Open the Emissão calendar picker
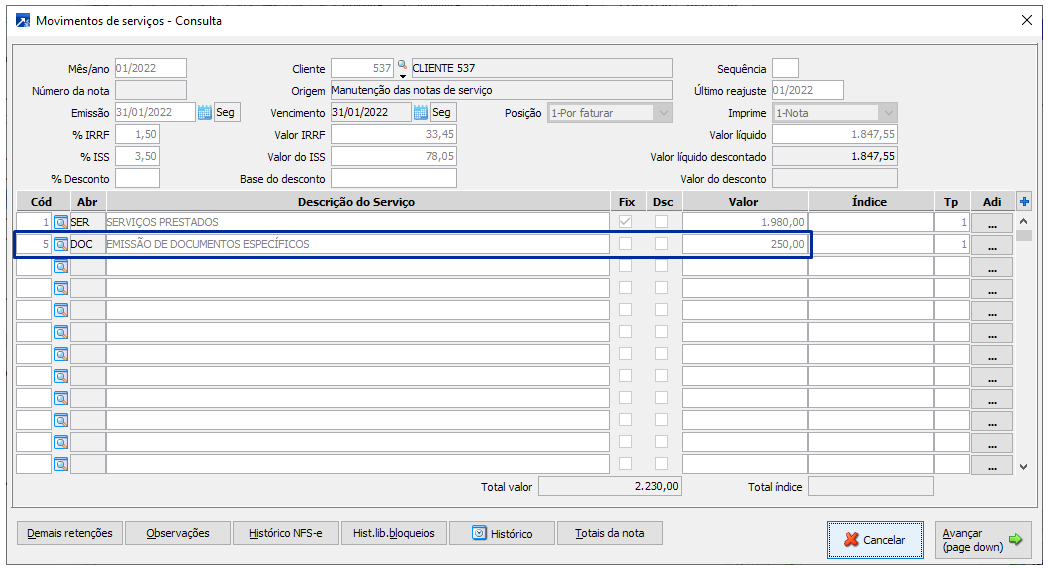The image size is (1048, 568). 205,112
